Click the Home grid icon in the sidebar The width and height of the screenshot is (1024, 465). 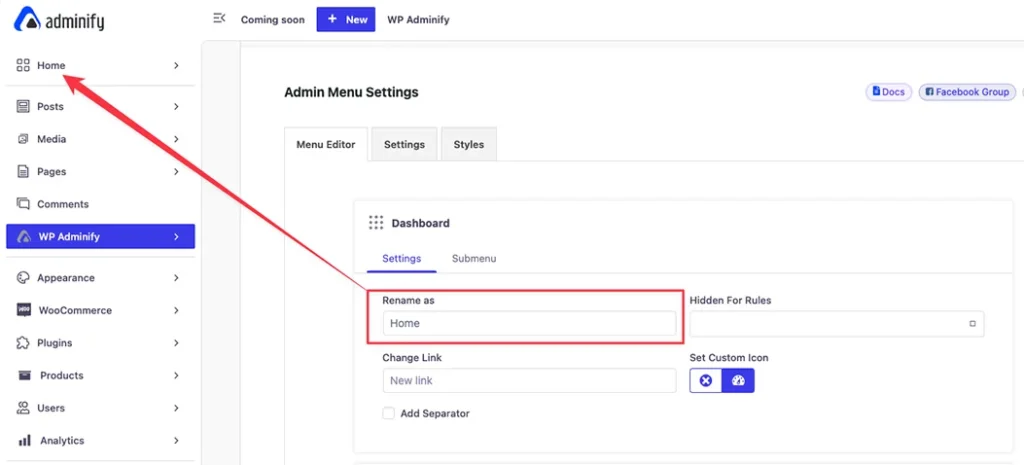tap(24, 65)
